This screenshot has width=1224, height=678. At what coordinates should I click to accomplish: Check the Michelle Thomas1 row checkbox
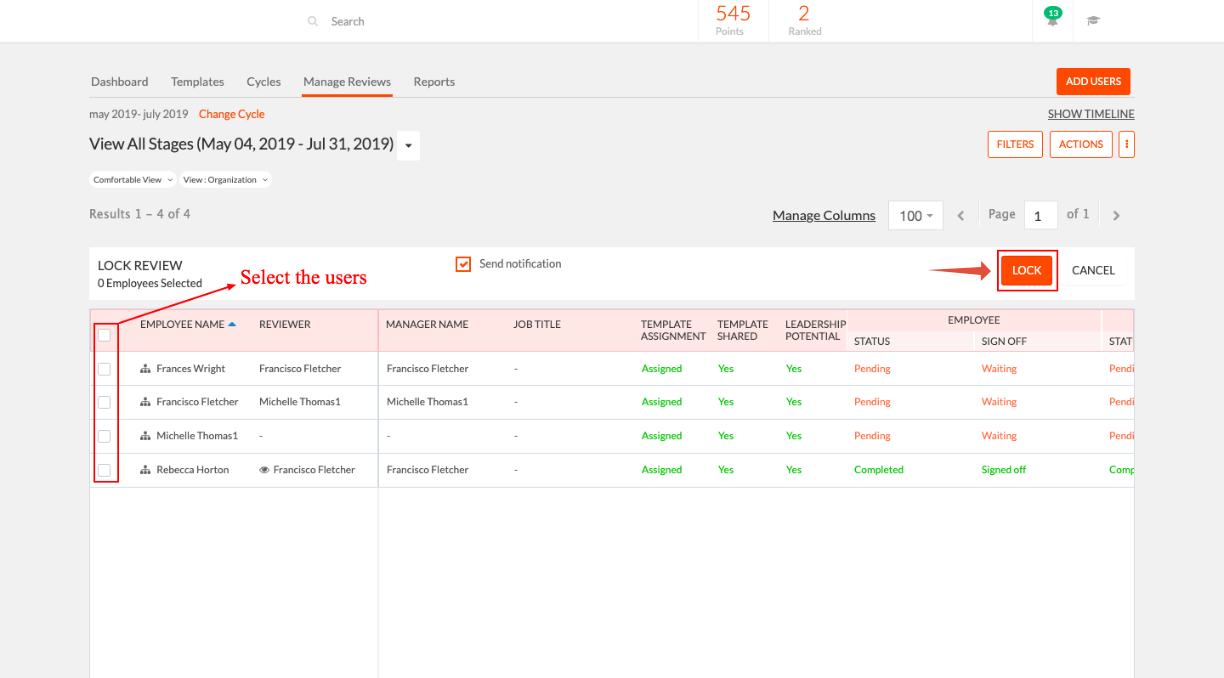(x=104, y=436)
